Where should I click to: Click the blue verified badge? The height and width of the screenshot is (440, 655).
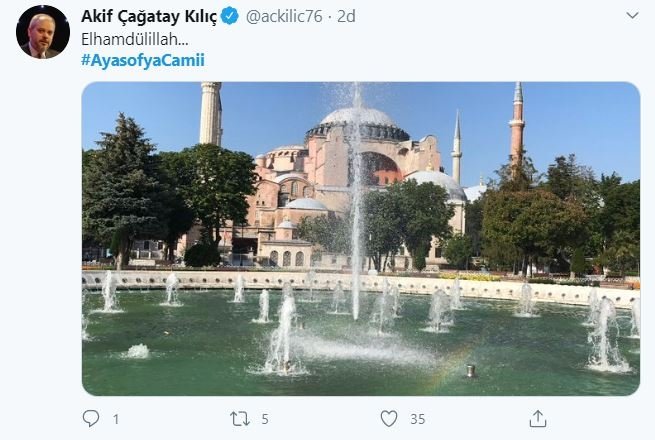coord(229,16)
